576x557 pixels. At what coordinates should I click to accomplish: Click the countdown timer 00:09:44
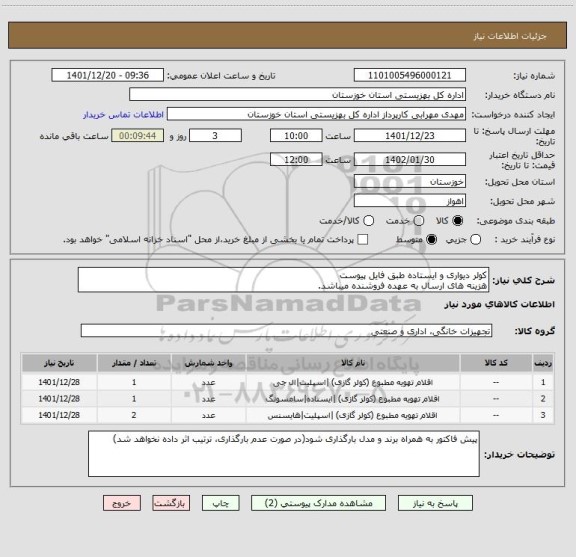pos(138,136)
